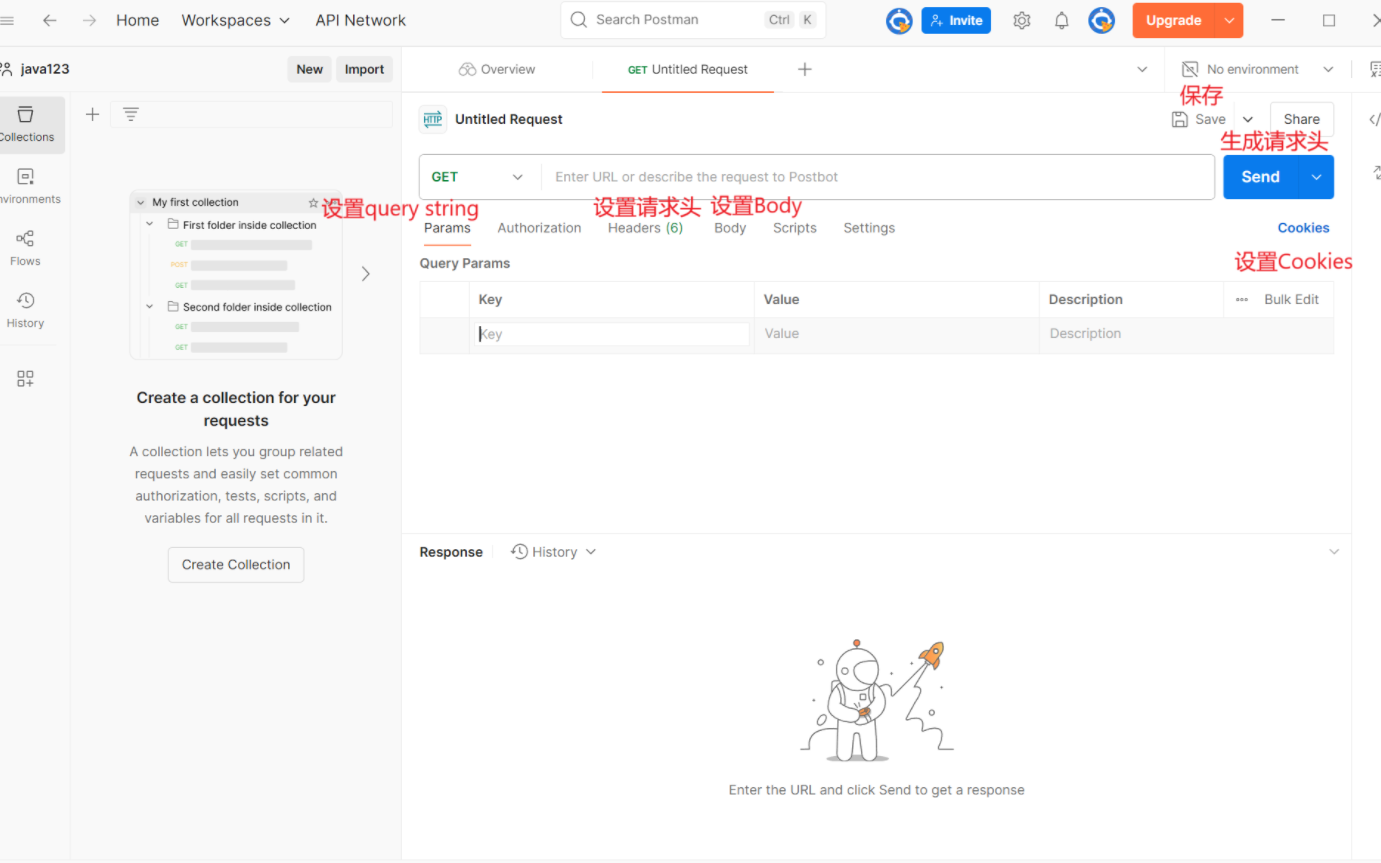Click the Import button

[364, 69]
